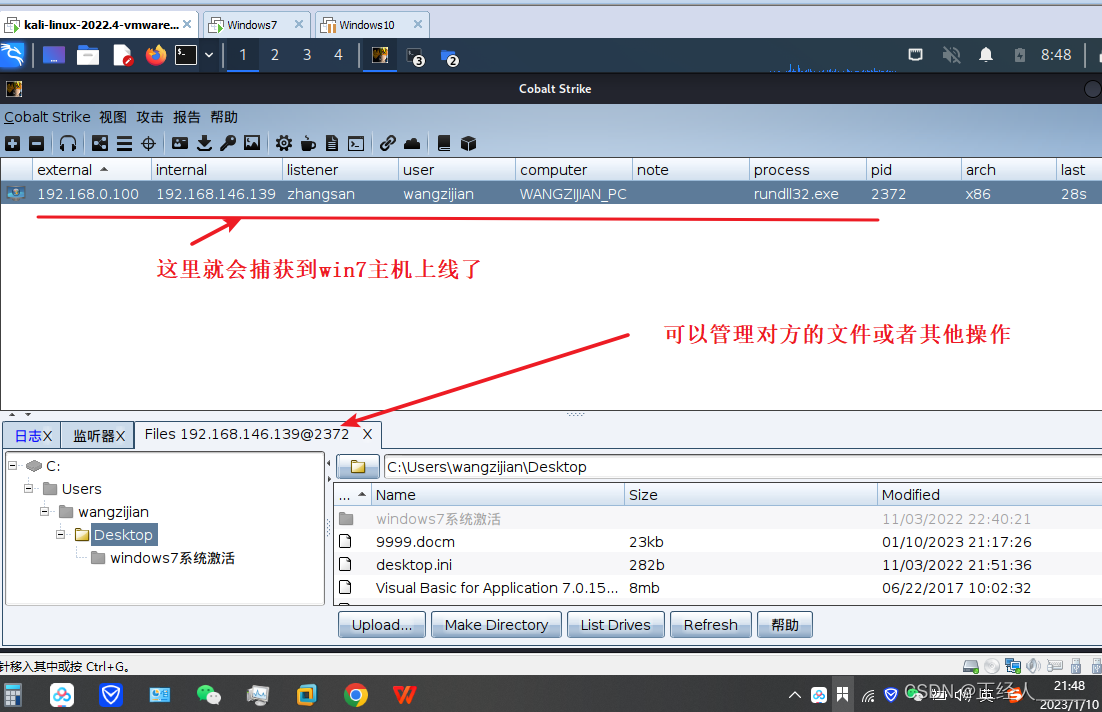Image resolution: width=1102 pixels, height=712 pixels.
Task: Open Chrome from the Windows taskbar
Action: (x=356, y=695)
